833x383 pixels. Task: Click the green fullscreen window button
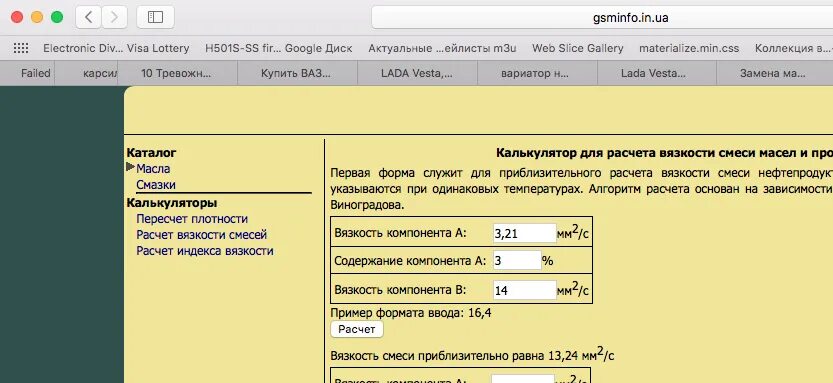[57, 18]
